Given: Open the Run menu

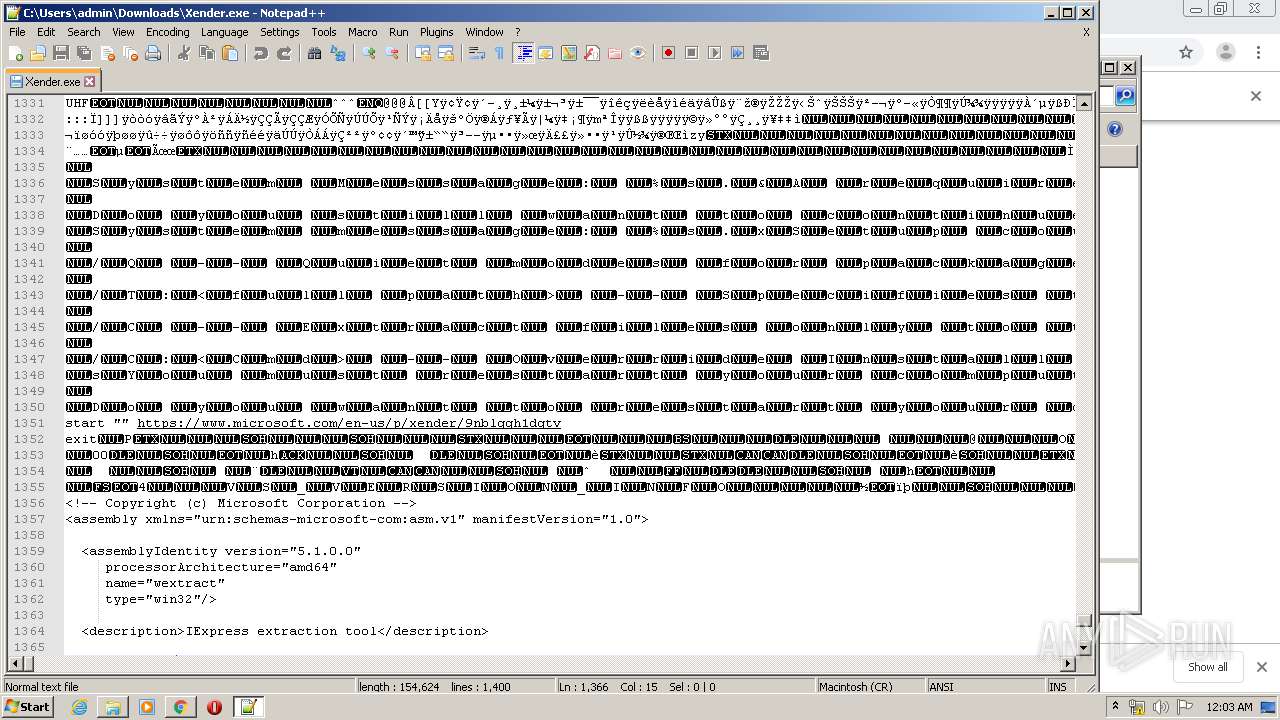Looking at the screenshot, I should (399, 32).
